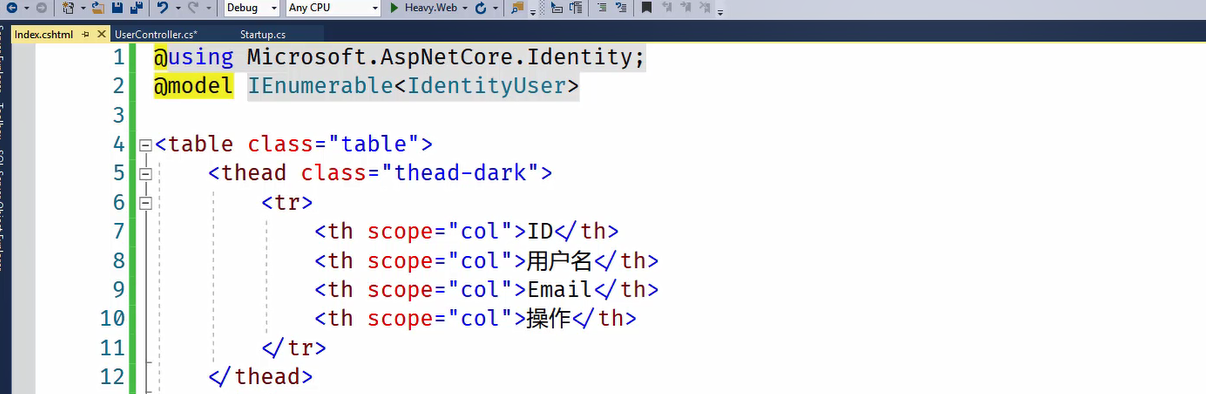Click the Comment Out Selected Lines icon

pyautogui.click(x=602, y=8)
